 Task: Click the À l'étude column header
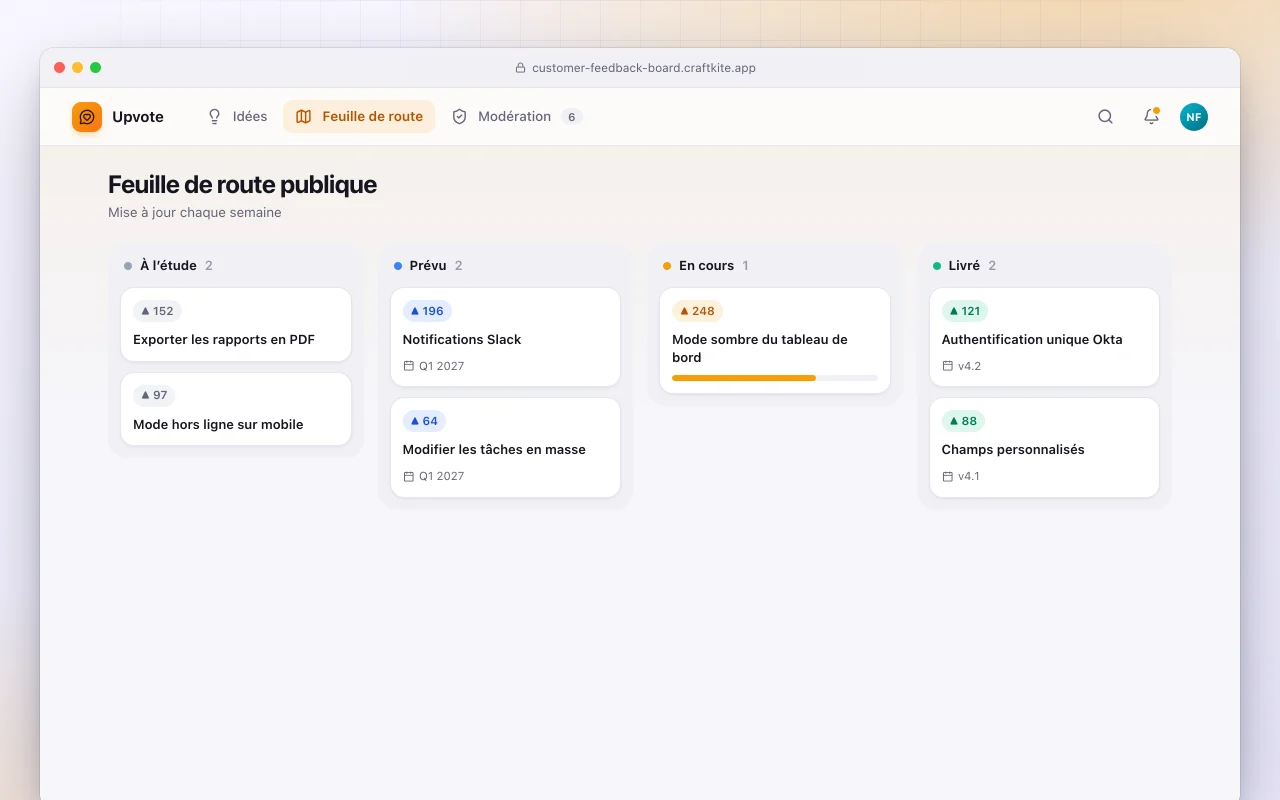(x=168, y=266)
